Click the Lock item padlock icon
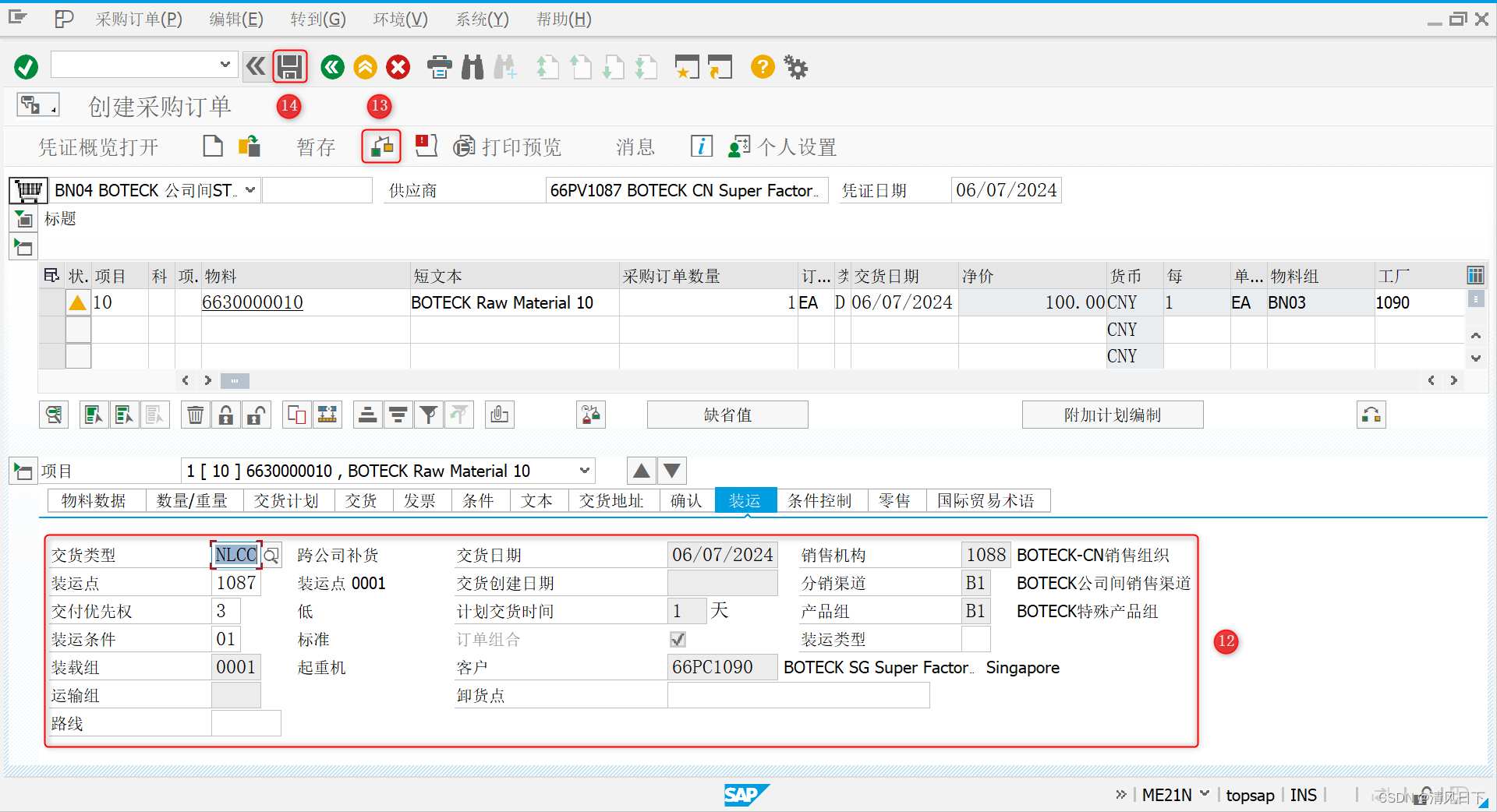The width and height of the screenshot is (1497, 812). pyautogui.click(x=226, y=415)
